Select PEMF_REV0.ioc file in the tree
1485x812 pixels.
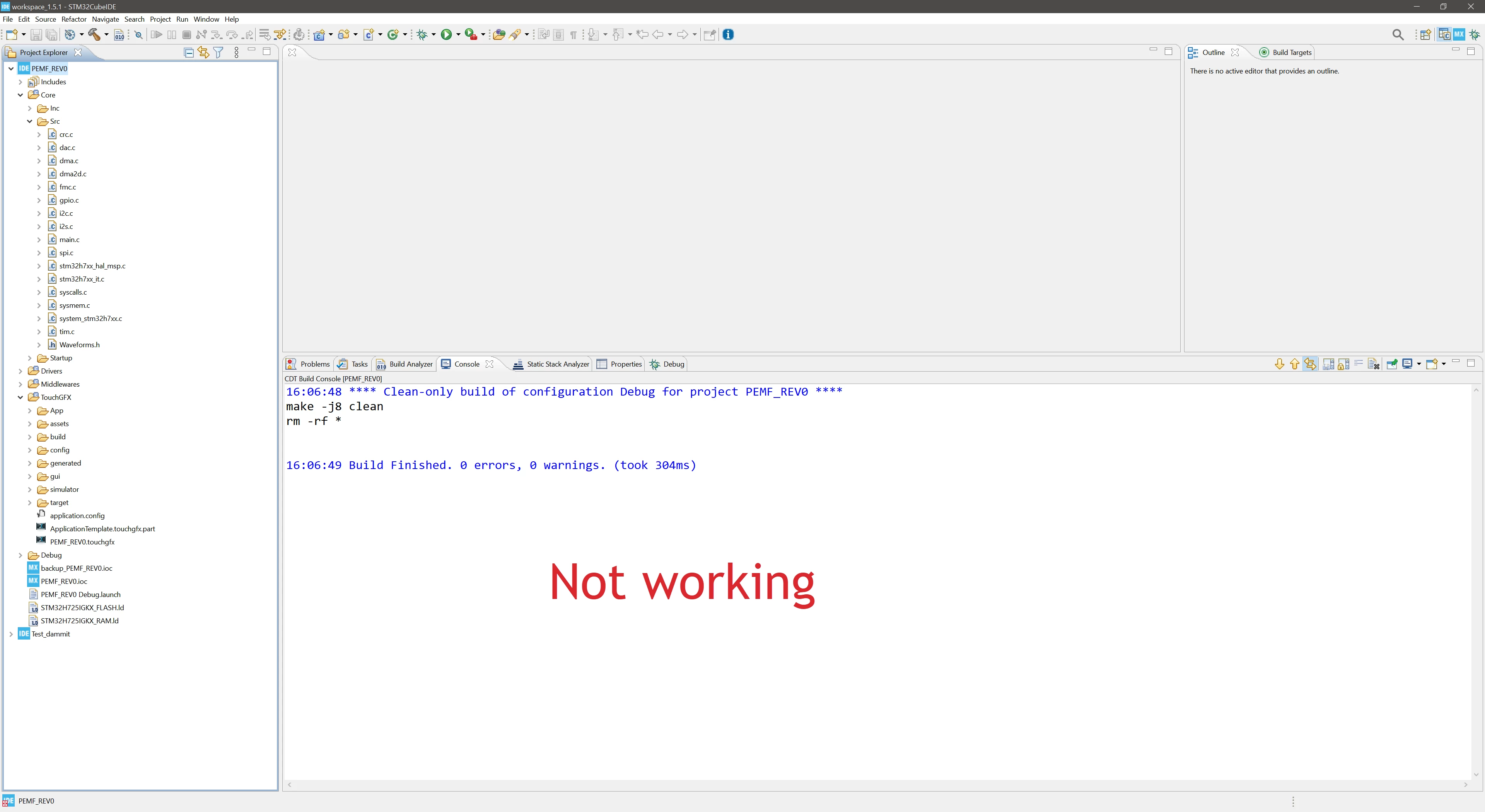64,582
